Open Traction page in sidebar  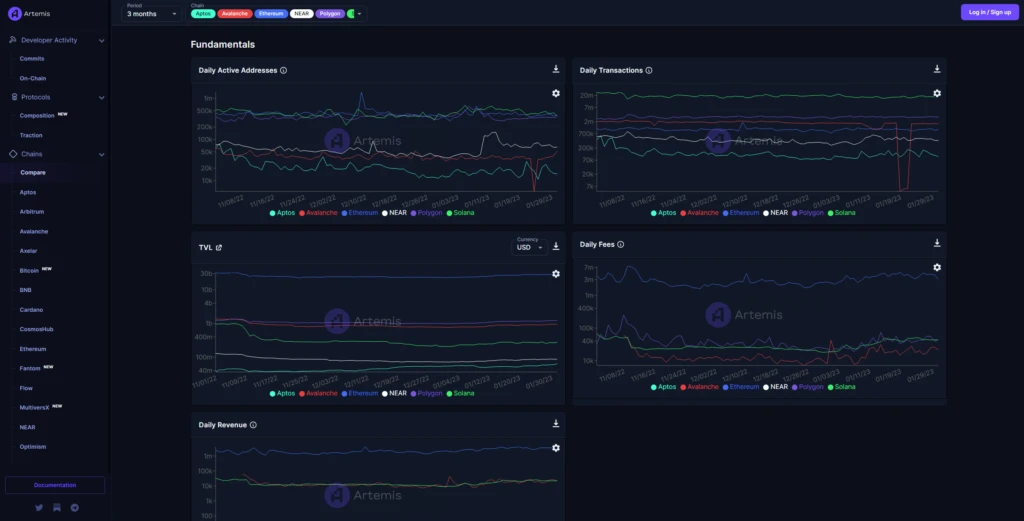coord(31,135)
